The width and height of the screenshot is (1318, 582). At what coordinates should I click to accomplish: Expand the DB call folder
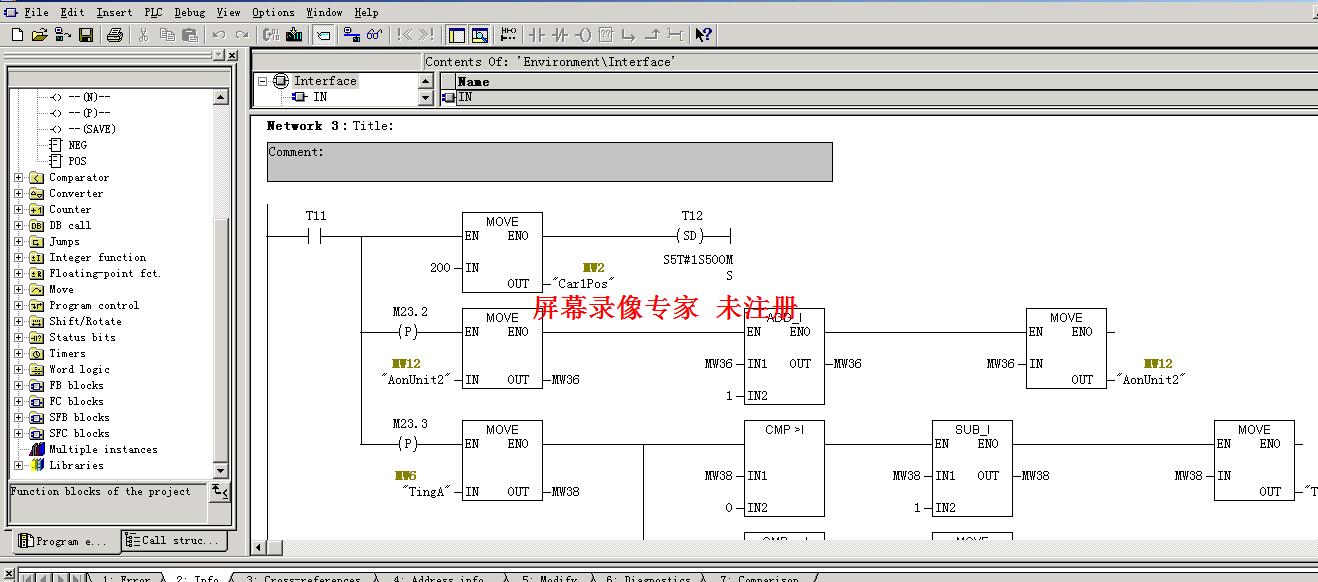click(19, 226)
